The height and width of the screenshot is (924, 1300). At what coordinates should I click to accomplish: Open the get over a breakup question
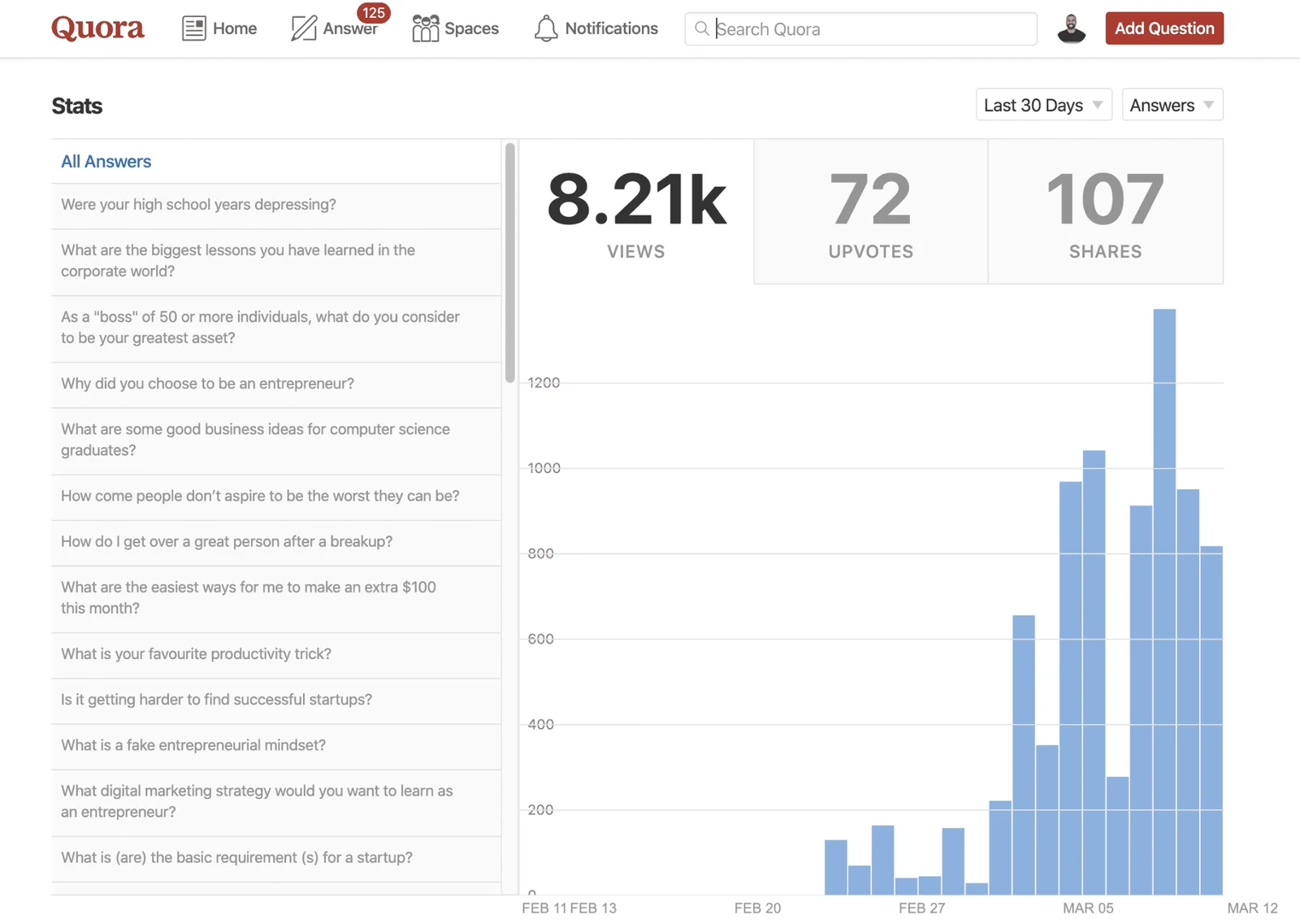(275, 542)
